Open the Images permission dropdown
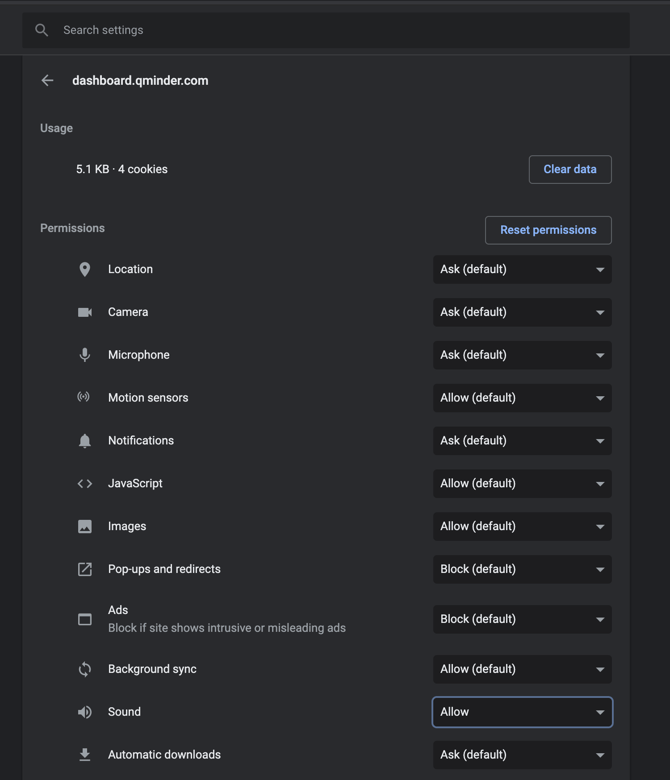The height and width of the screenshot is (780, 670). tap(522, 526)
